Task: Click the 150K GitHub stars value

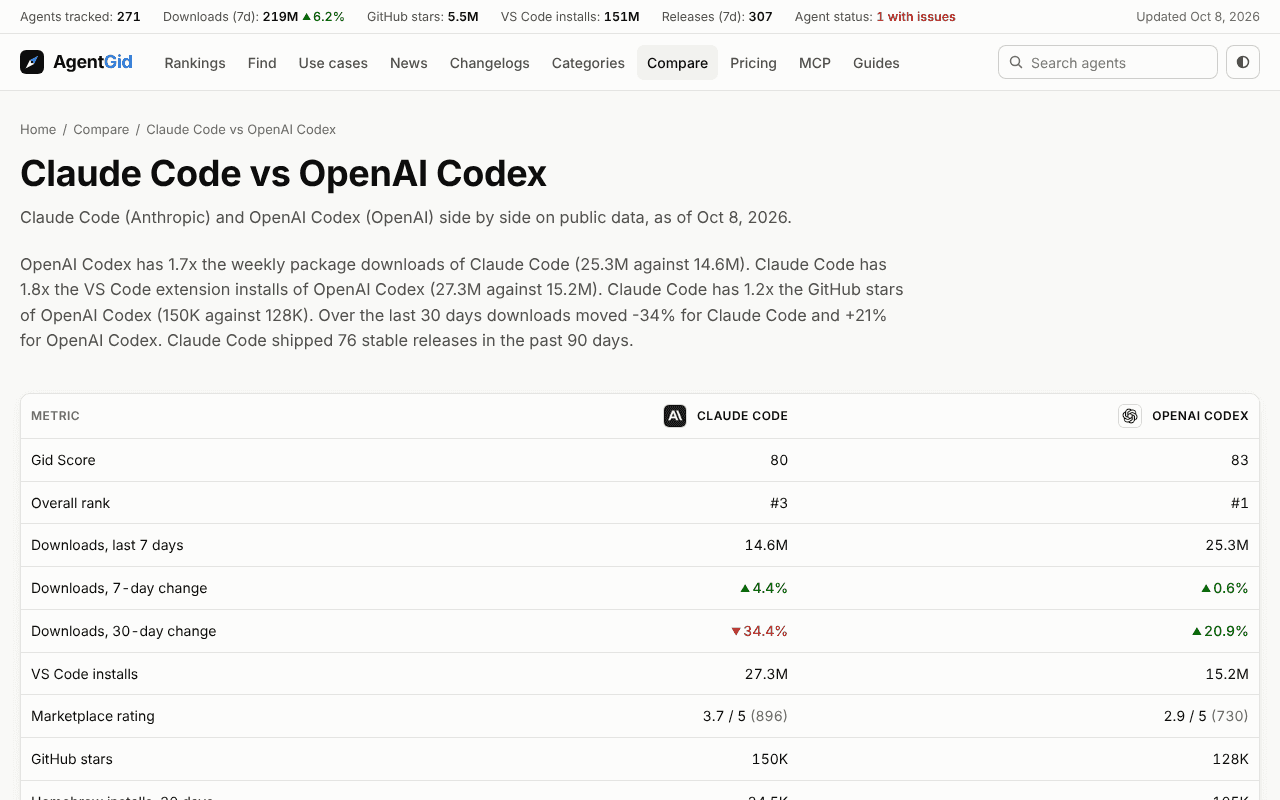Action: pyautogui.click(x=770, y=759)
